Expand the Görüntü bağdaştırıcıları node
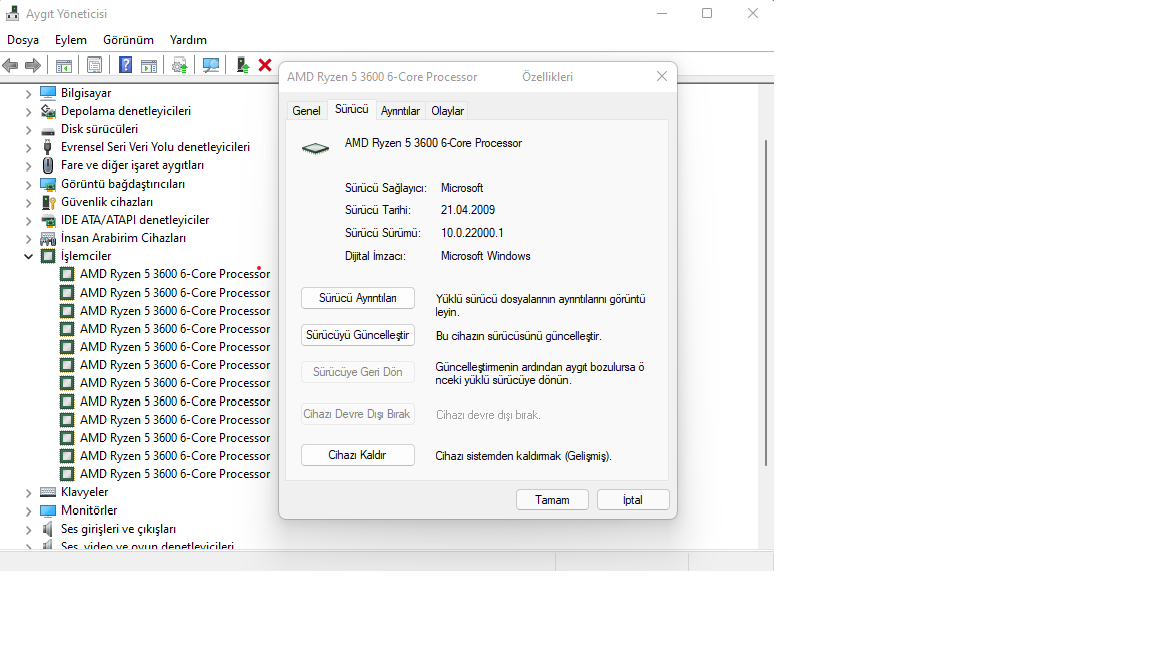1152x648 pixels. 28,184
